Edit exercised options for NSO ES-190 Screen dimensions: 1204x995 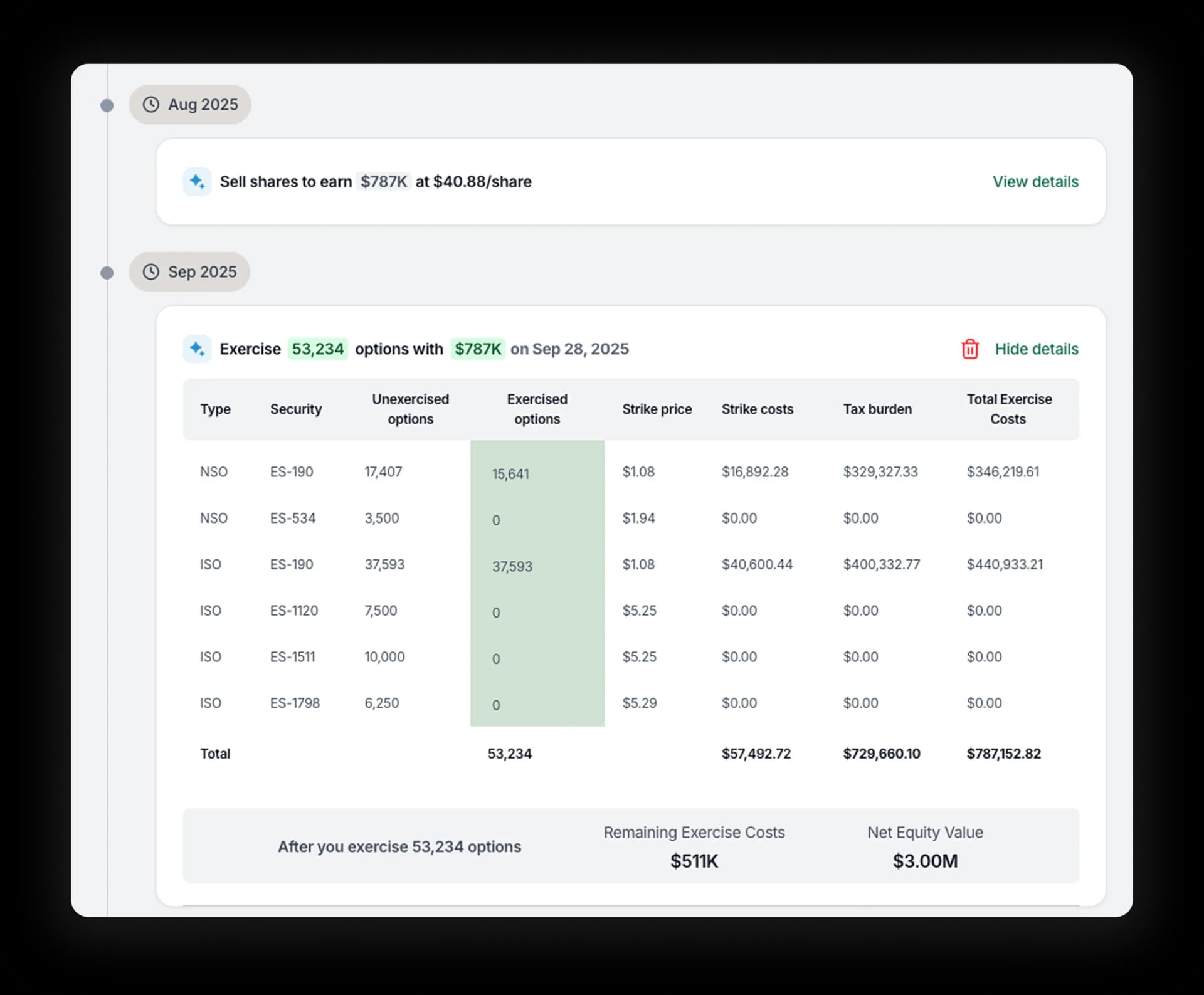click(512, 473)
